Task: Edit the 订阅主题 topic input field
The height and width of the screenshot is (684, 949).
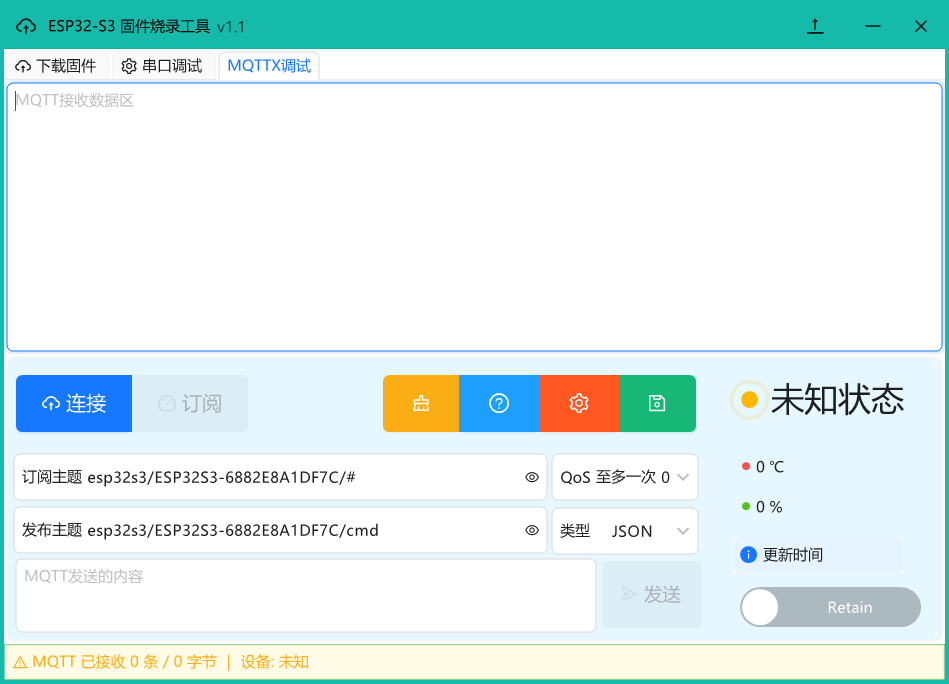Action: pyautogui.click(x=280, y=478)
